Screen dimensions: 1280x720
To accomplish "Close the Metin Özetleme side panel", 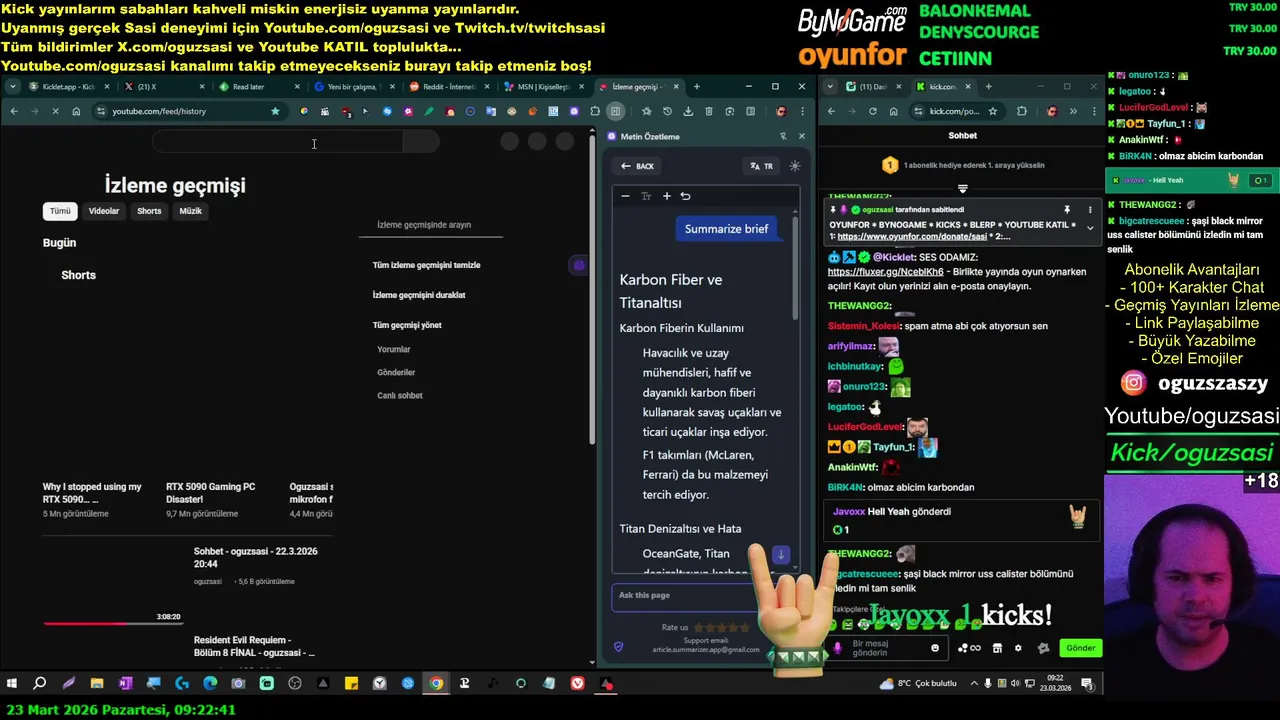I will 801,136.
